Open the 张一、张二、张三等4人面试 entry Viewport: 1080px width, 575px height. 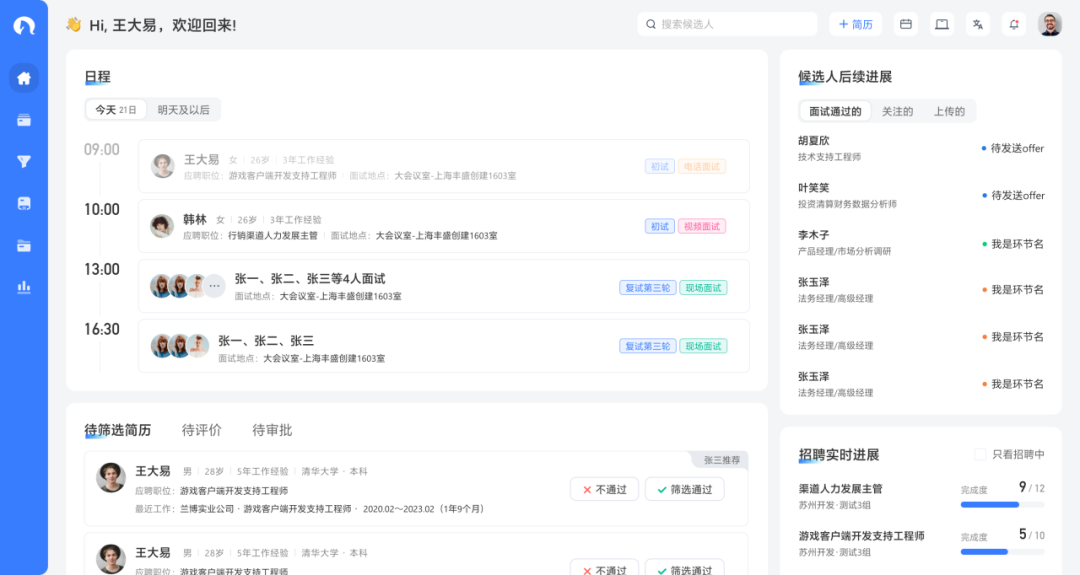(444, 286)
